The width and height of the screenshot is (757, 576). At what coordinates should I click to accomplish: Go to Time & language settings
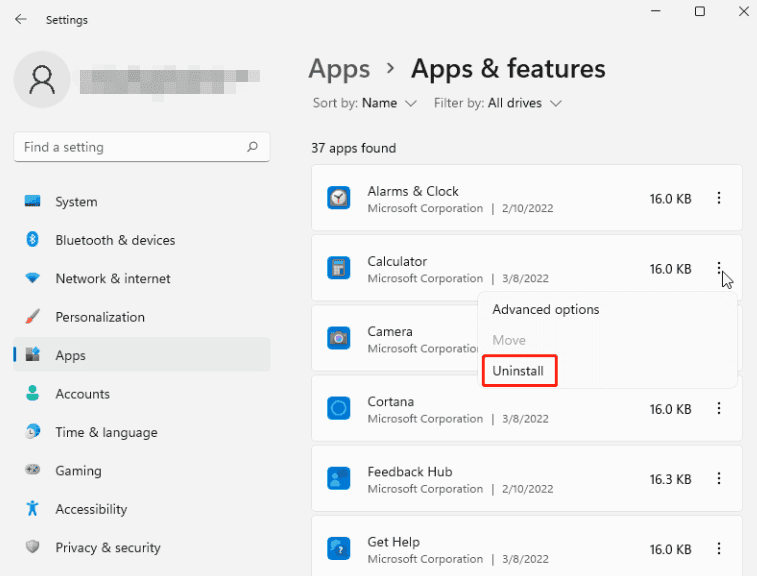[141, 432]
